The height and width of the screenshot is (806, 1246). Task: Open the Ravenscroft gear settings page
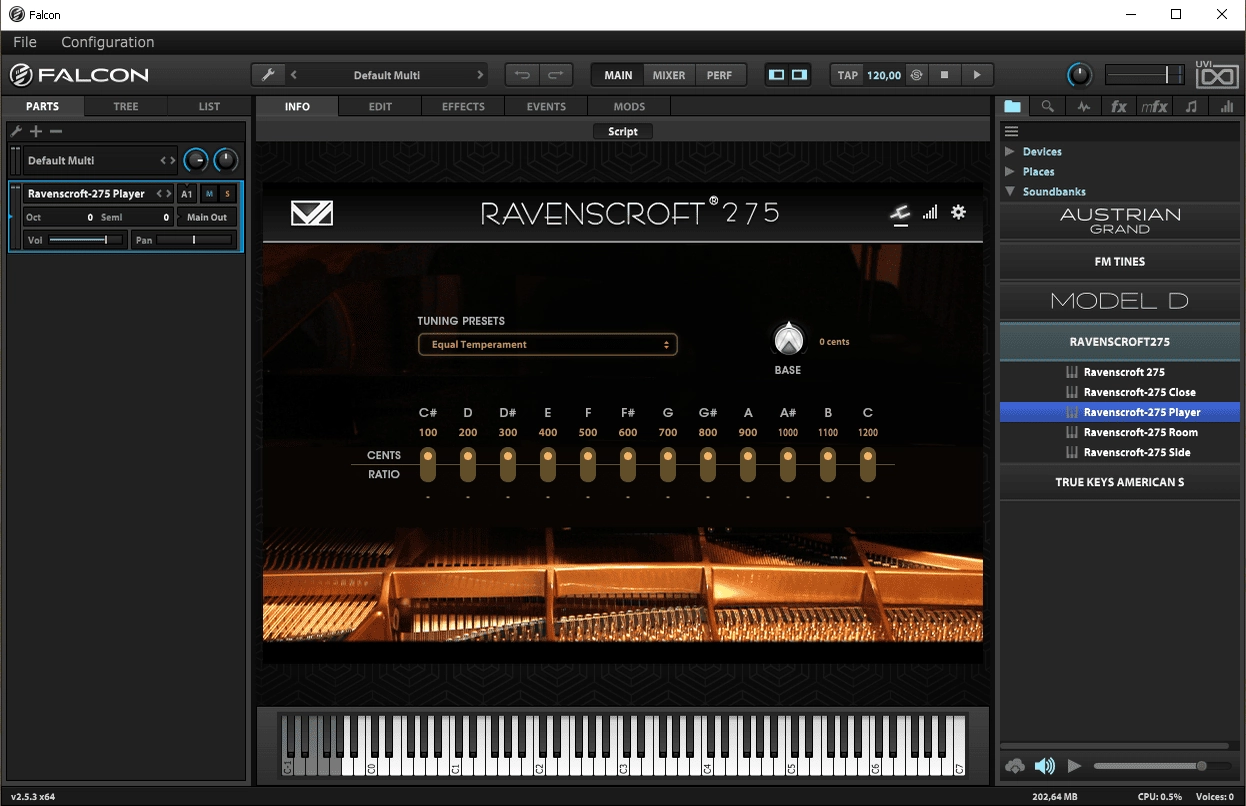958,212
